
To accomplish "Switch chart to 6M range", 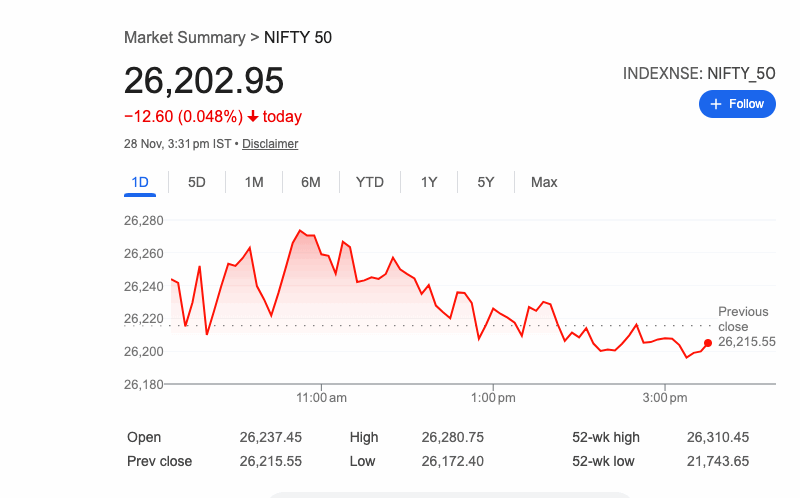I will point(311,182).
